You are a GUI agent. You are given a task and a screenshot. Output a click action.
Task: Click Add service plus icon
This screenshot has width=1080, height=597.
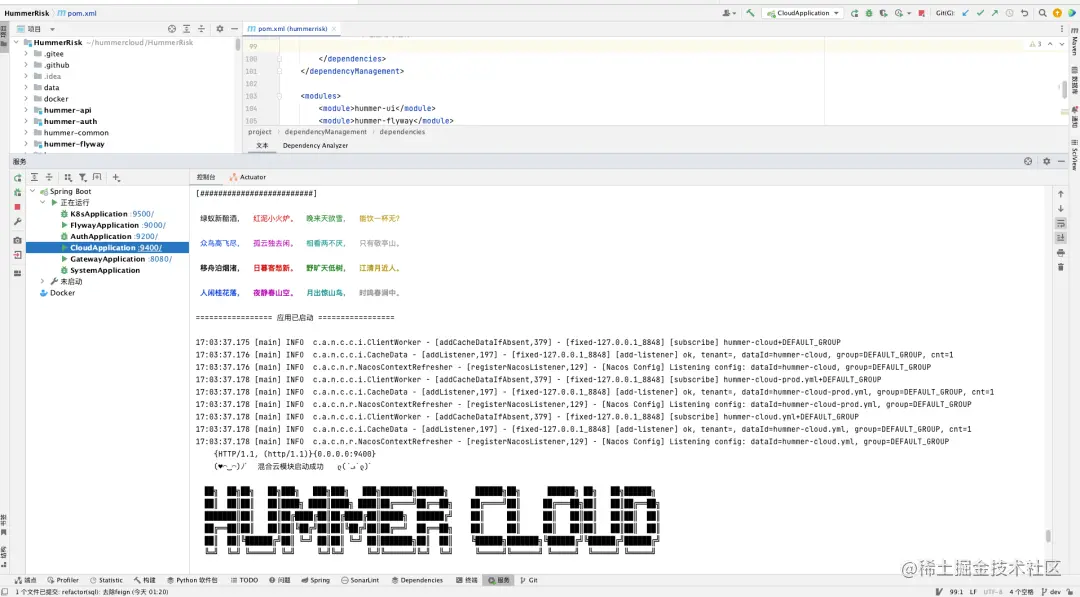[x=116, y=178]
